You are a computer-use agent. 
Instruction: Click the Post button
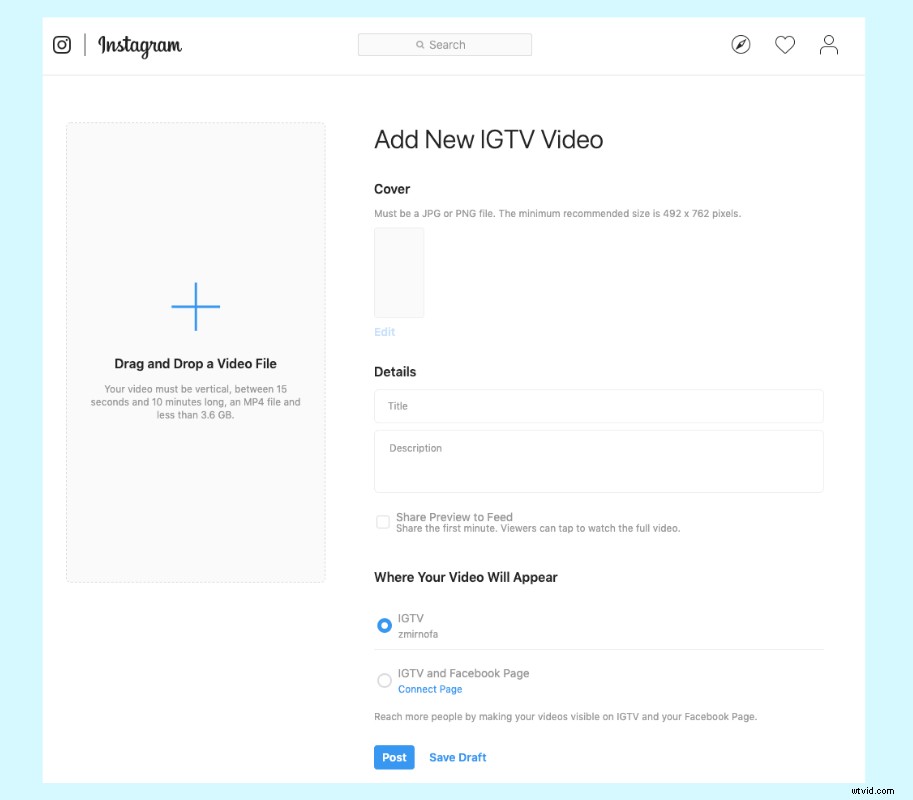394,757
